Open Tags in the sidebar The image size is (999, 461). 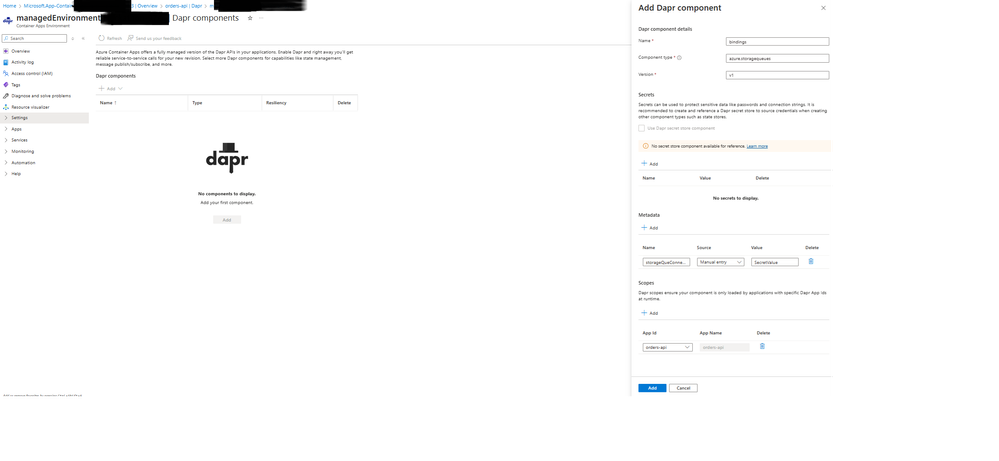point(16,85)
